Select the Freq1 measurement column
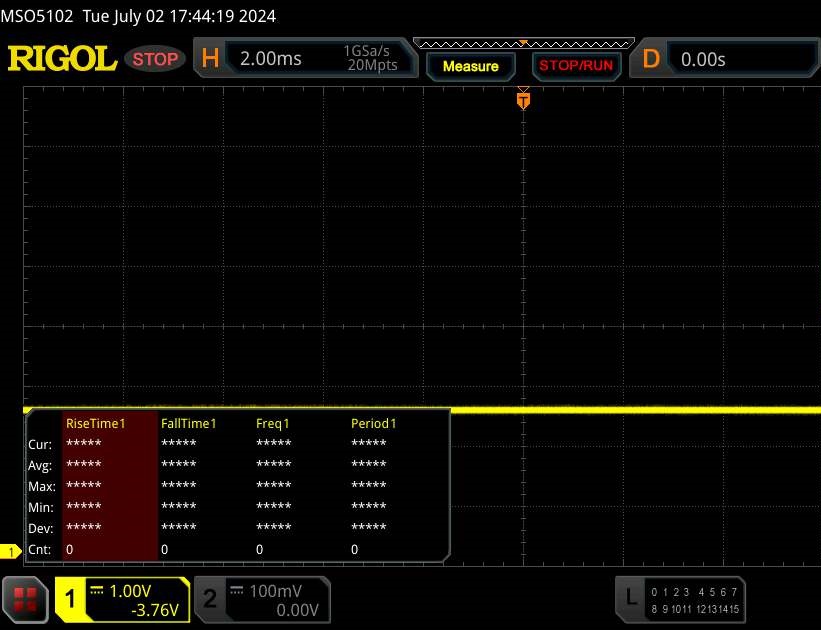This screenshot has height=630, width=821. pyautogui.click(x=273, y=423)
